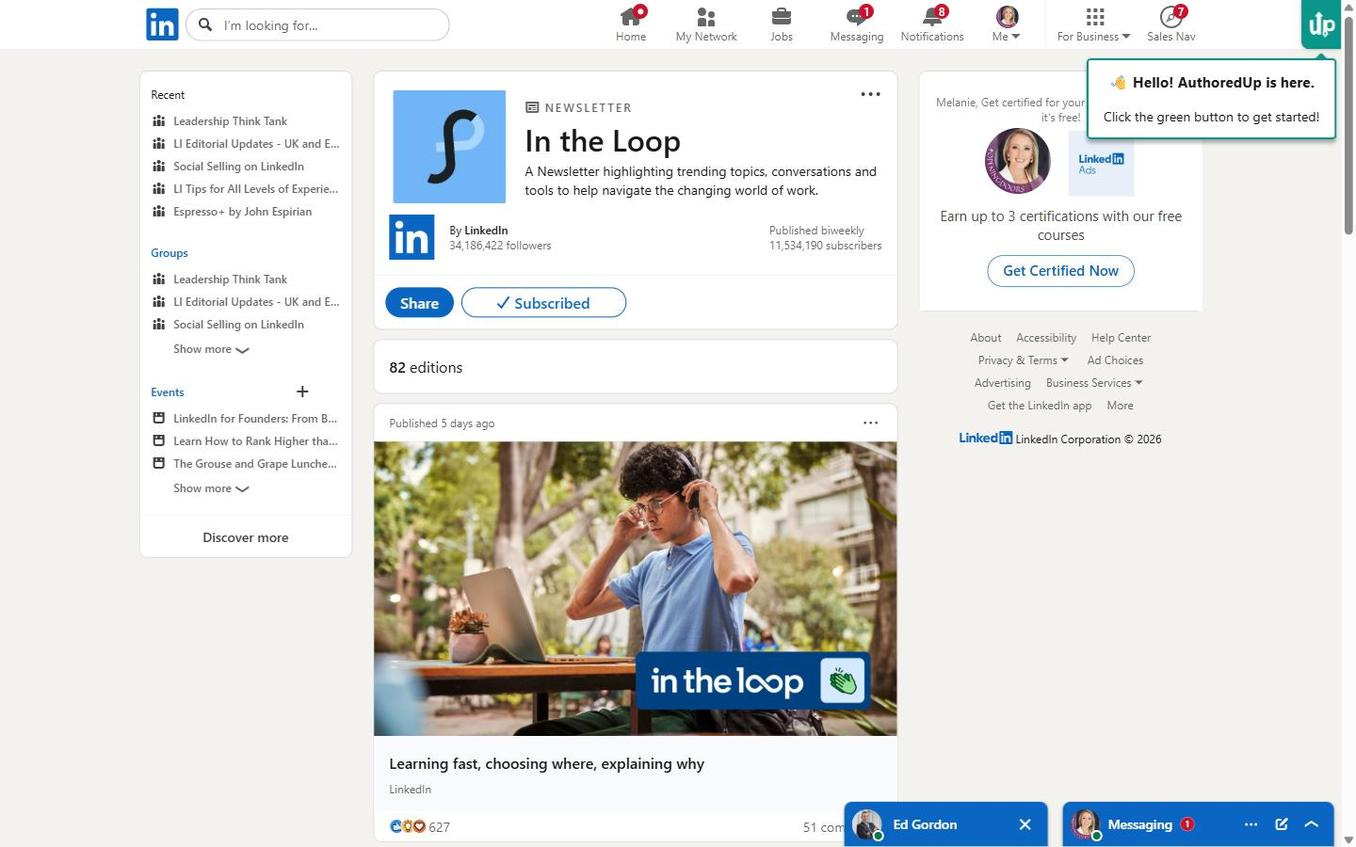Open the For Business apps grid
1356x847 pixels.
pos(1094,24)
